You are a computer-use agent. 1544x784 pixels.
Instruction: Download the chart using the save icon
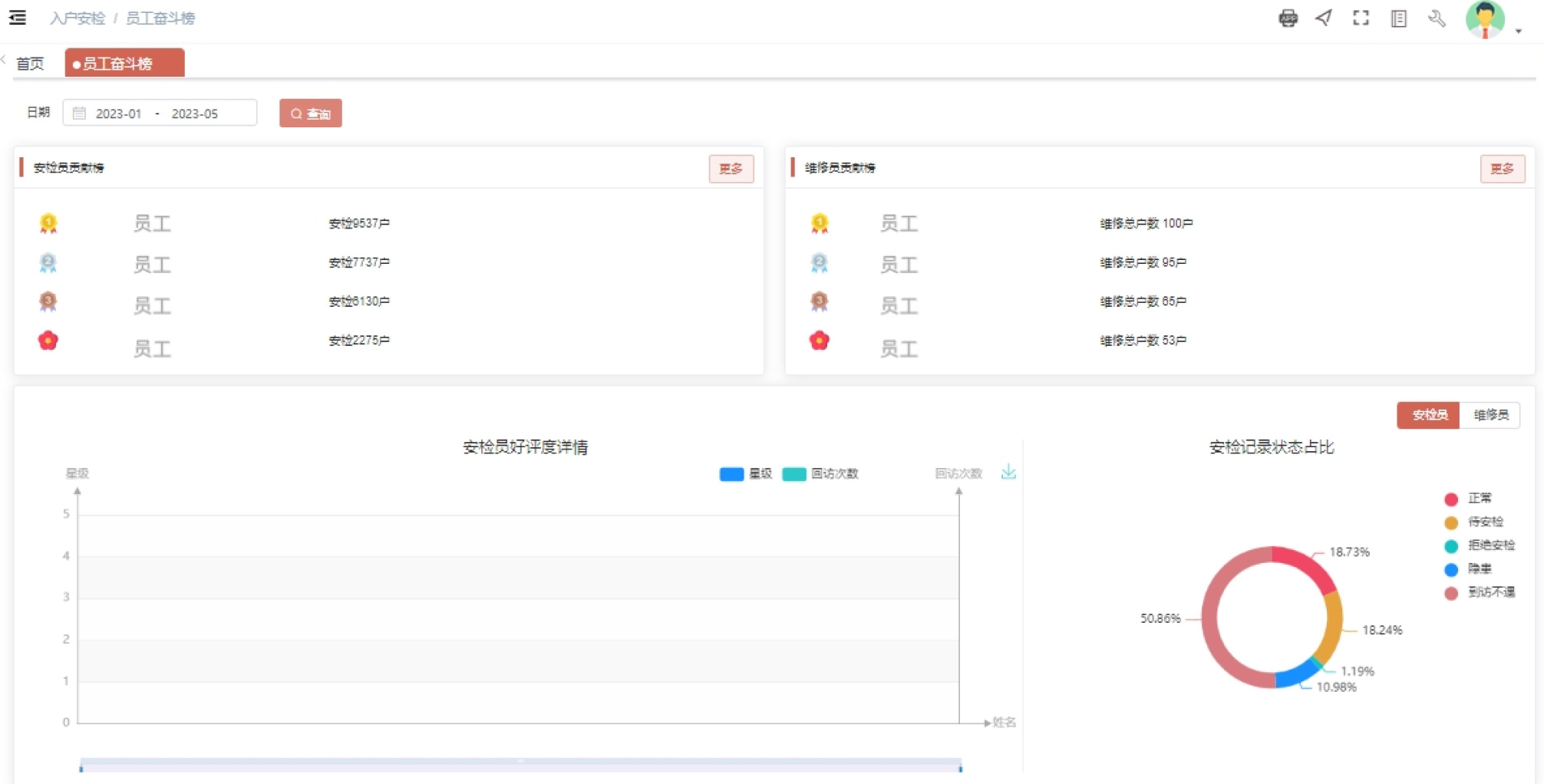click(x=1008, y=472)
